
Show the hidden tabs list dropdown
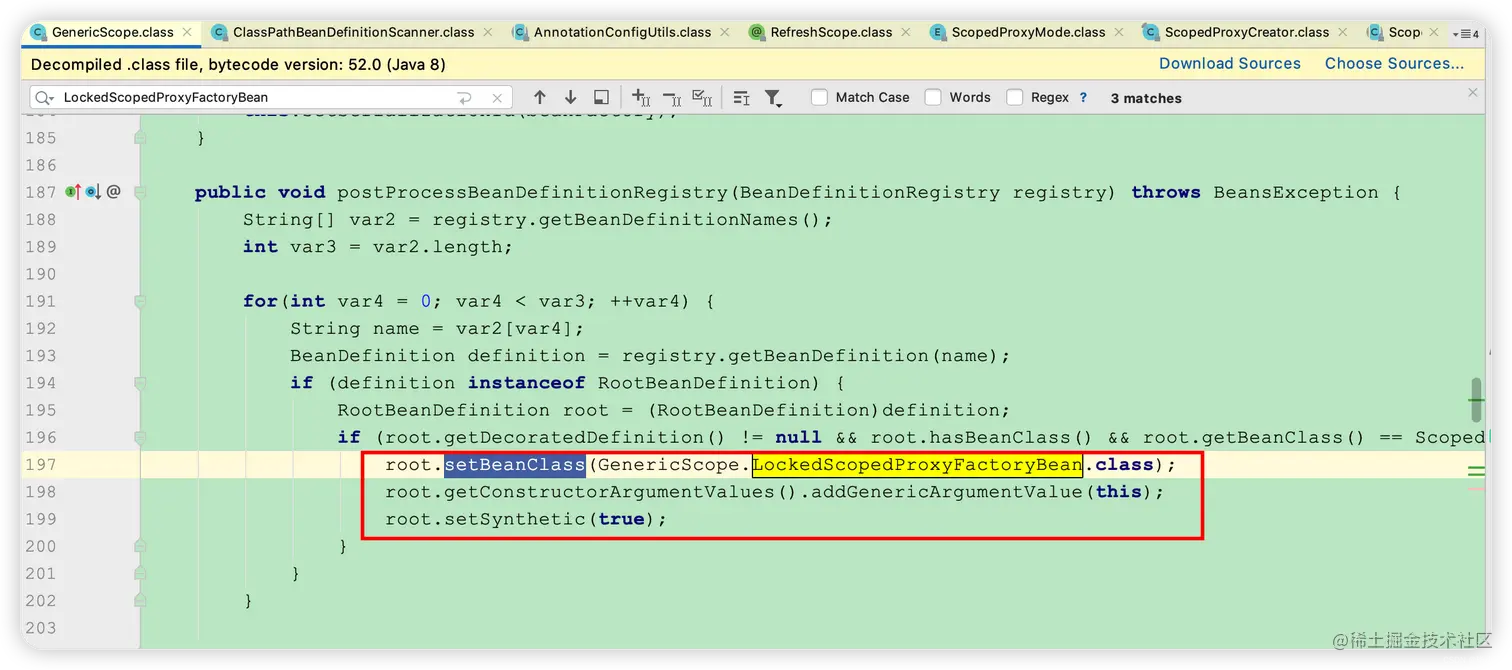point(1468,33)
